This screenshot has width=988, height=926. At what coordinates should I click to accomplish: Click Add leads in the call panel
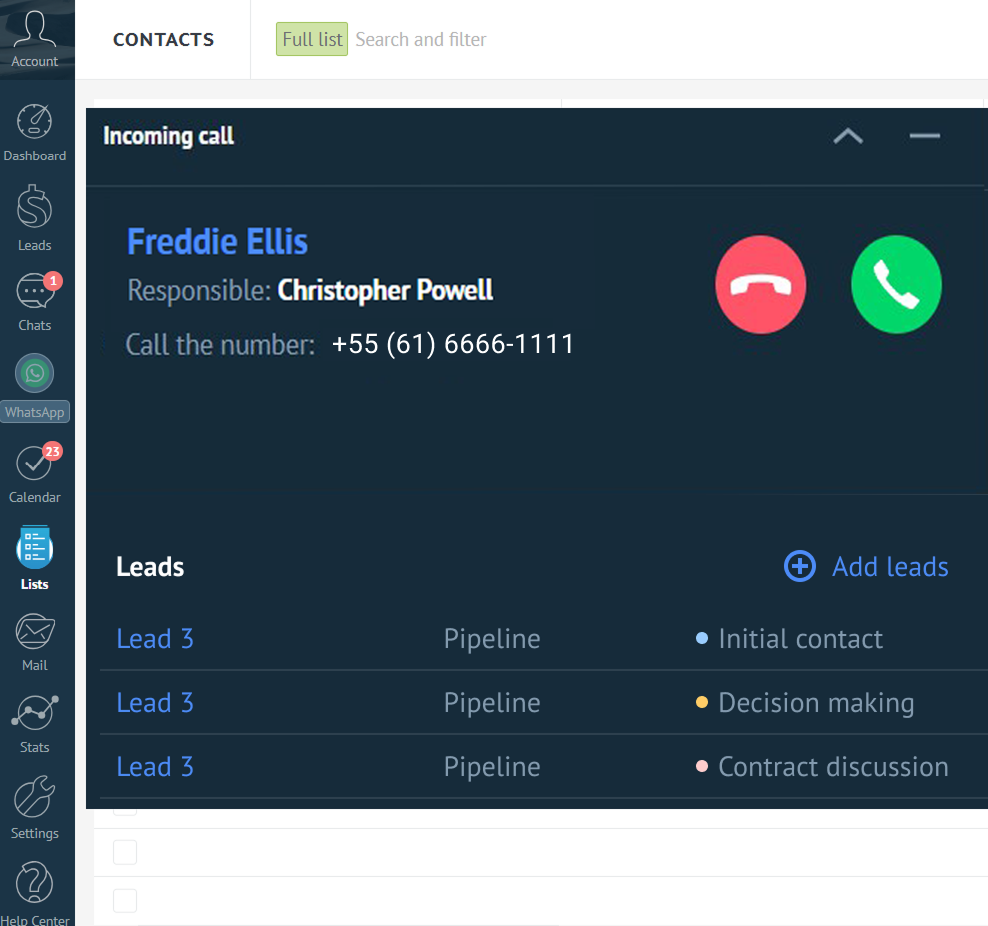point(866,566)
